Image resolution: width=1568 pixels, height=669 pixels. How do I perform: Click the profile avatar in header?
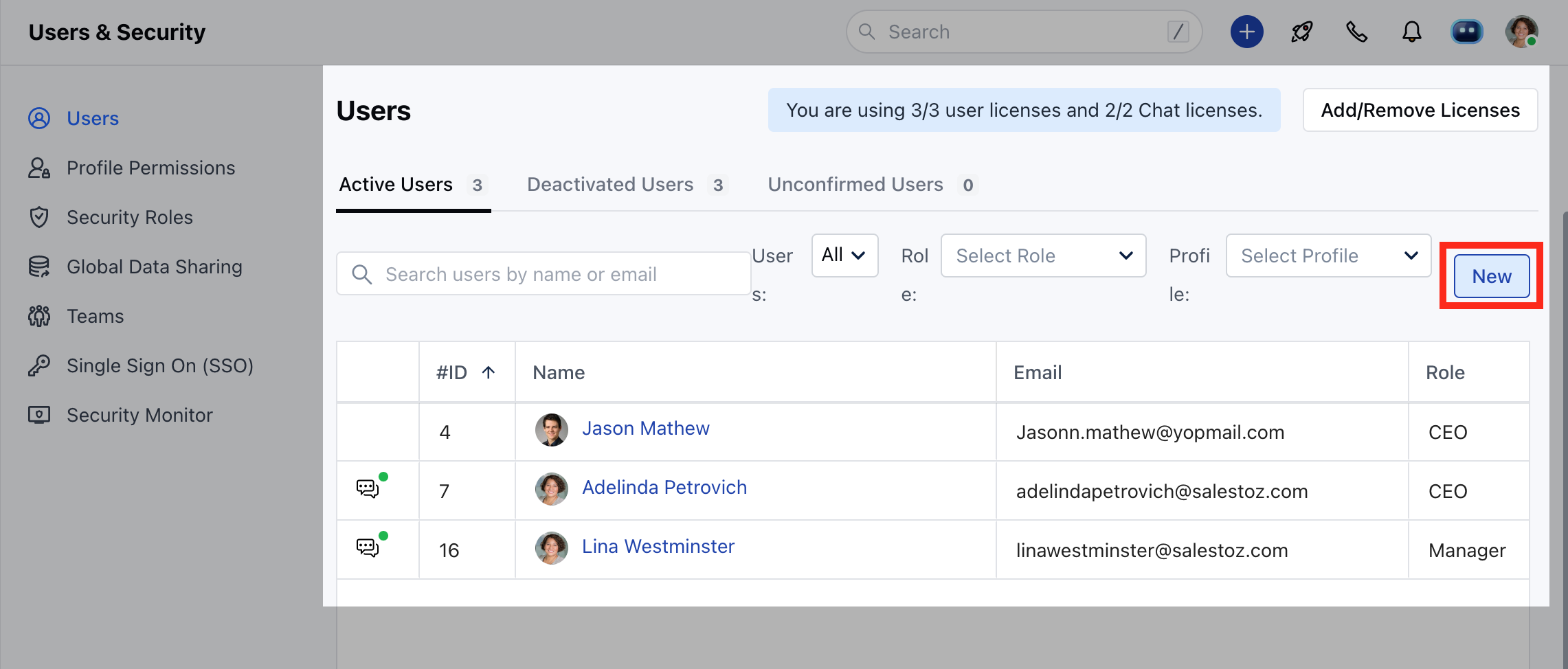(x=1521, y=32)
